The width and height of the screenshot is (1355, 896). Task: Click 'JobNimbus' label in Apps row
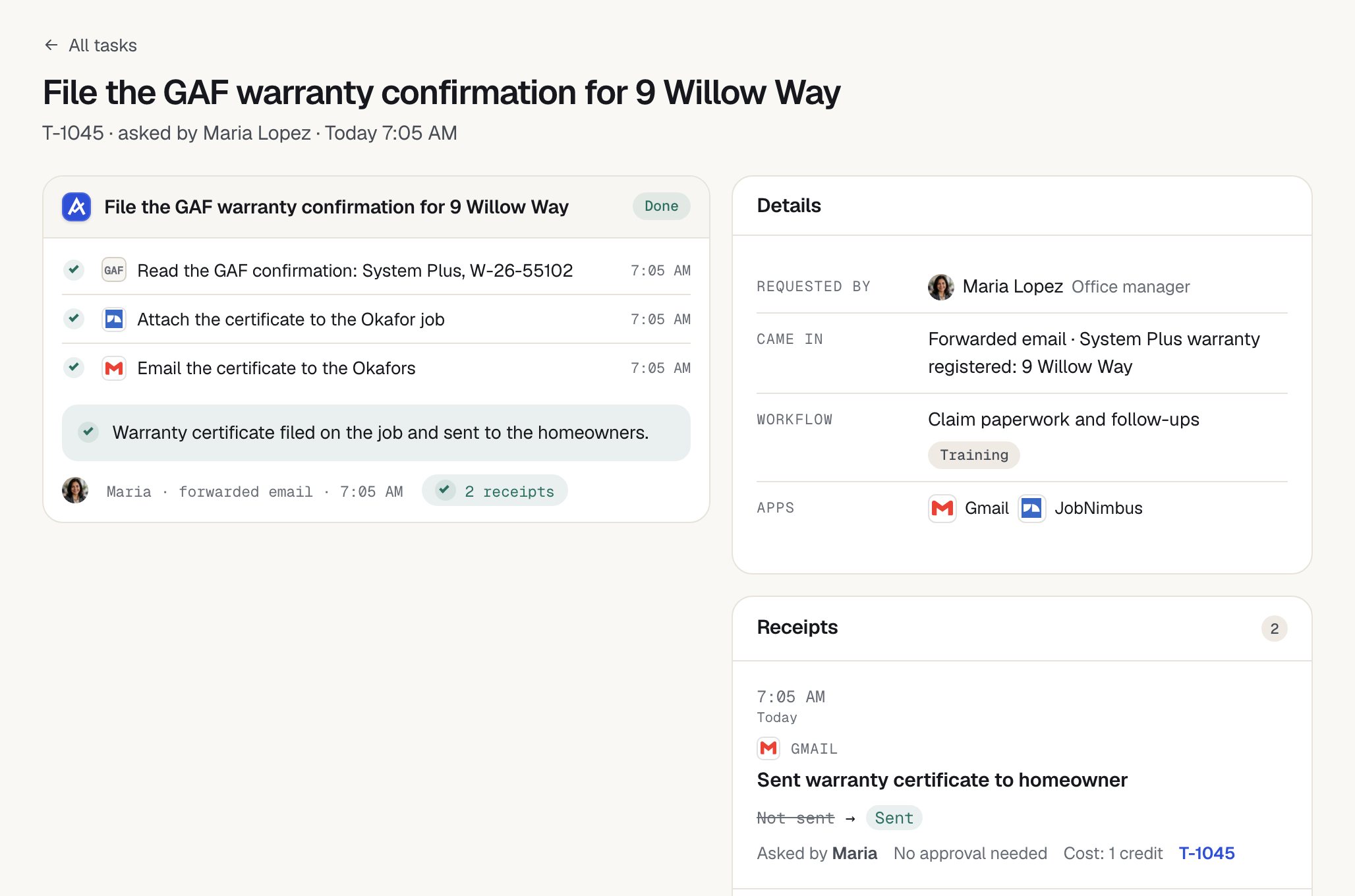(x=1099, y=509)
